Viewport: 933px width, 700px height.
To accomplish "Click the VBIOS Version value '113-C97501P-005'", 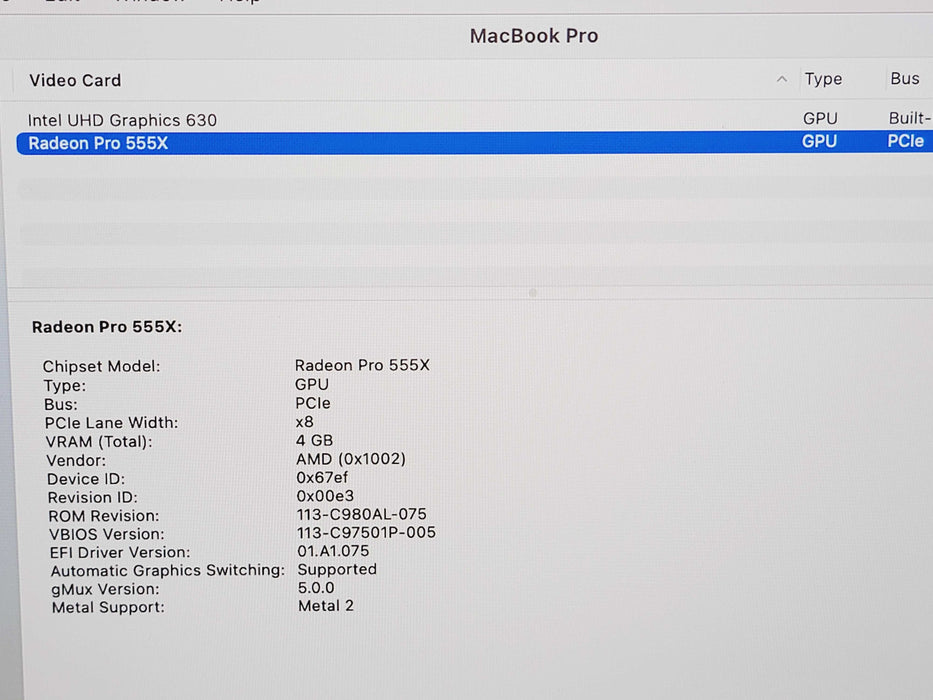I will pyautogui.click(x=366, y=532).
